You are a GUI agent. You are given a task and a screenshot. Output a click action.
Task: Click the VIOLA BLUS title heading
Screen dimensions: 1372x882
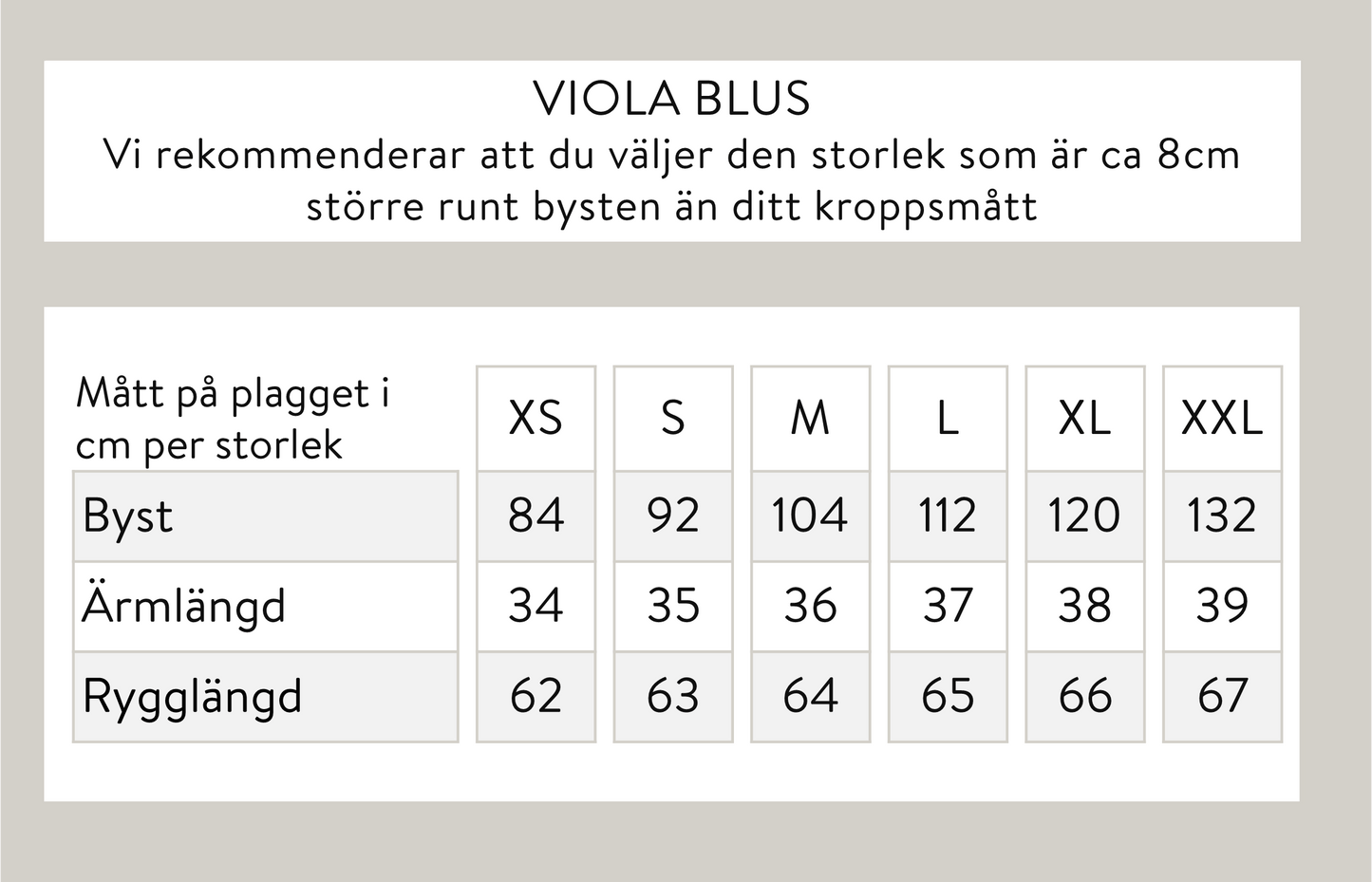[671, 99]
